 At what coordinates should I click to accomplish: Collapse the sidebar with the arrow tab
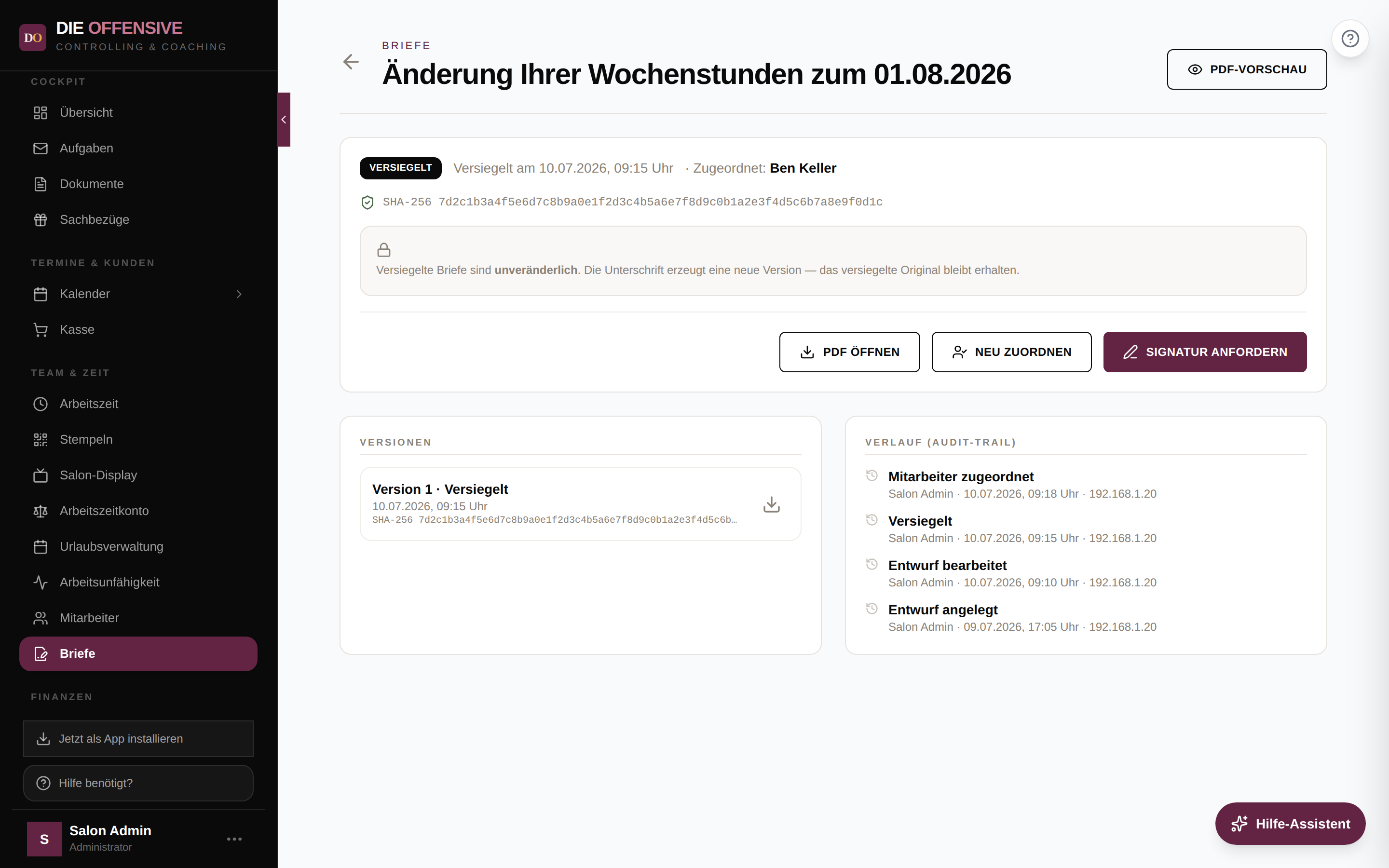[284, 120]
